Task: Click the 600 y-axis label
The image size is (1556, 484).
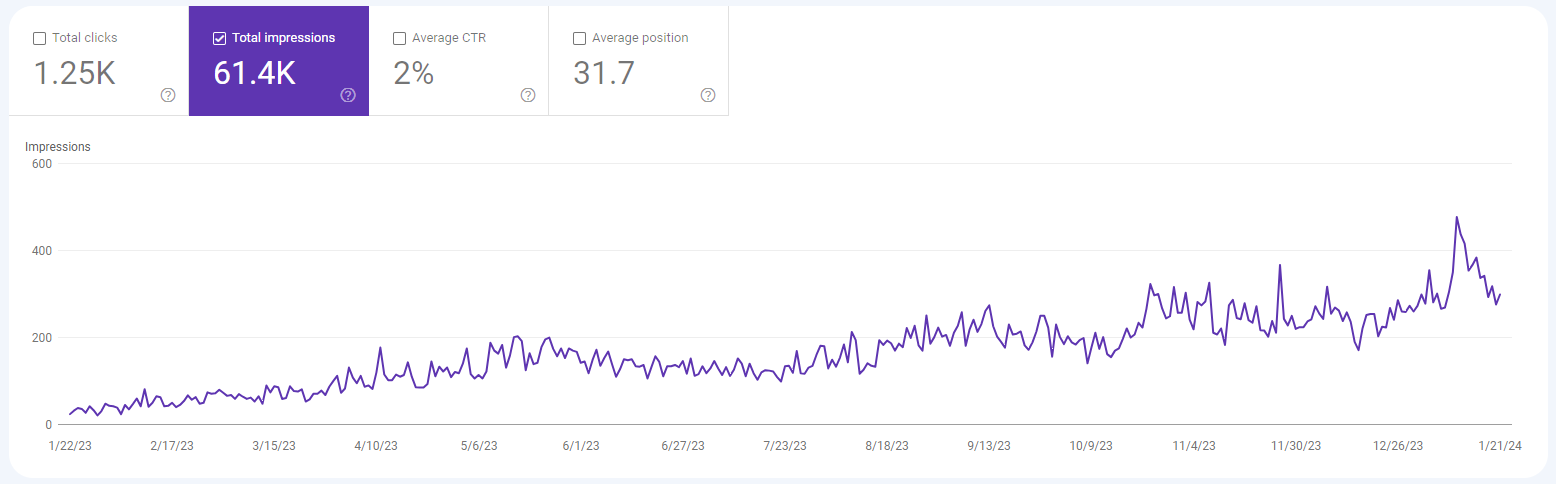Action: 40,164
